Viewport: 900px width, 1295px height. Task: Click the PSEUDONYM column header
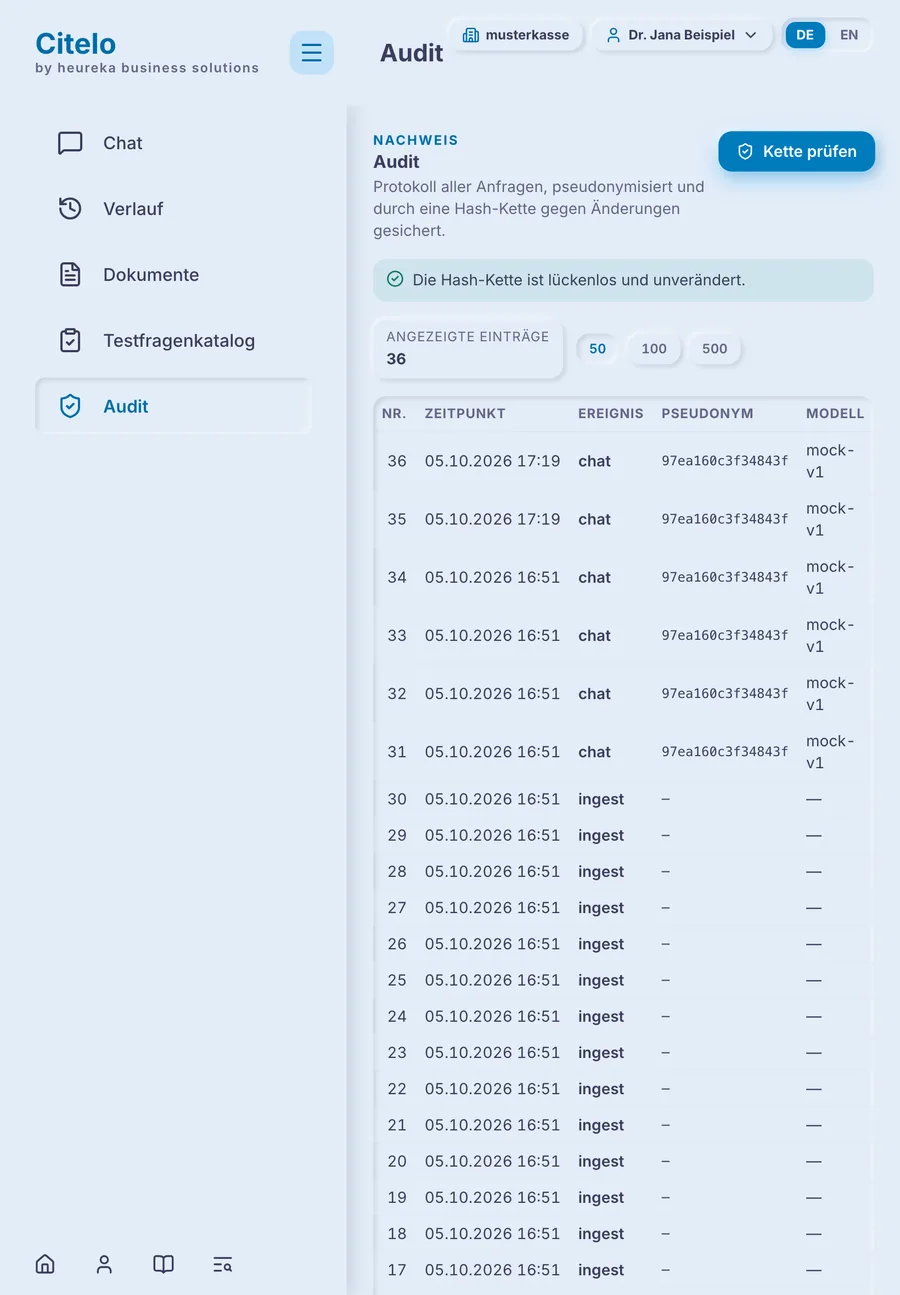(x=707, y=413)
